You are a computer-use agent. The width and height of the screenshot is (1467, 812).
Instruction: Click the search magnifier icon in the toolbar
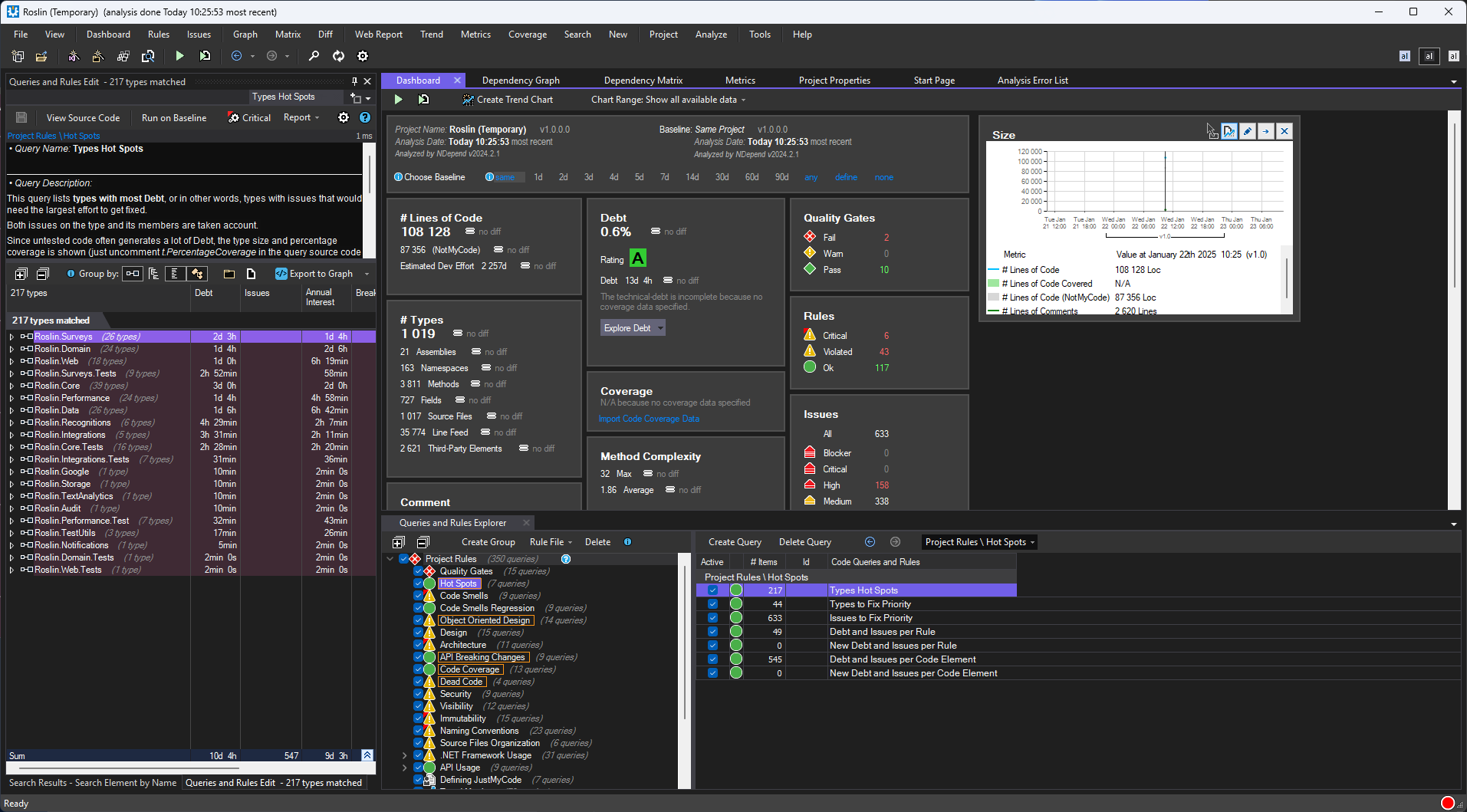click(314, 56)
